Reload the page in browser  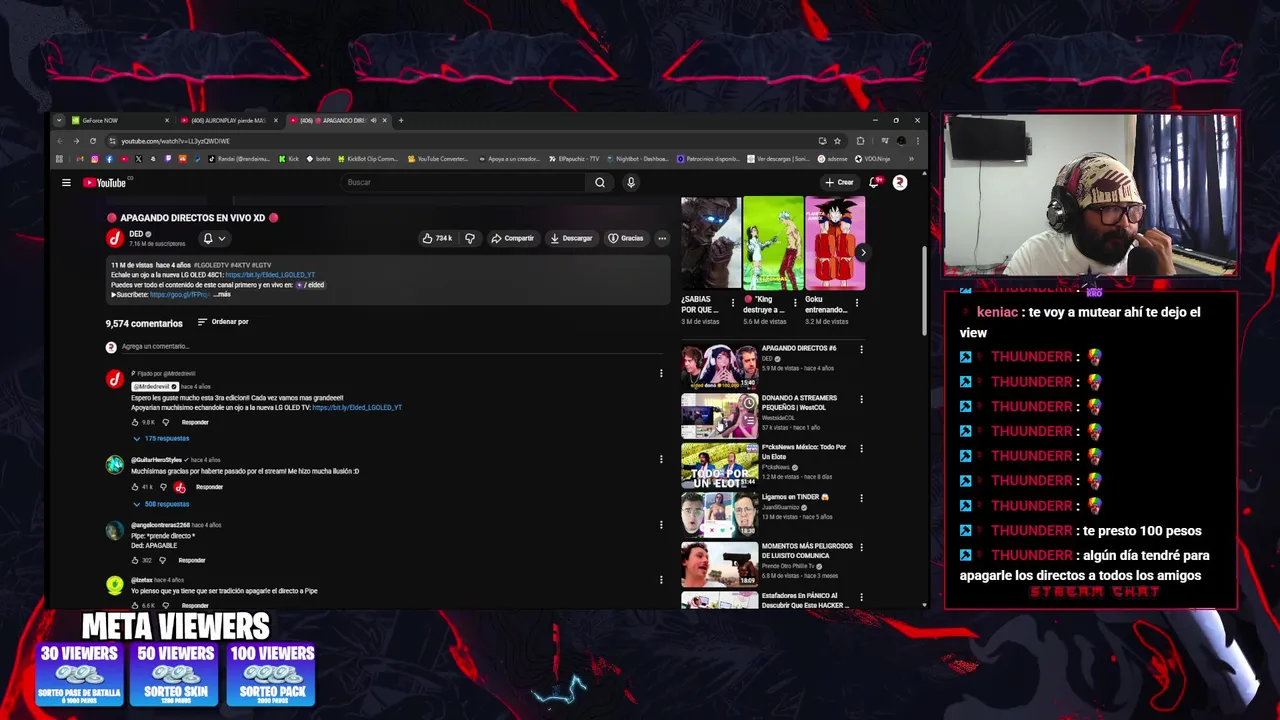93,141
